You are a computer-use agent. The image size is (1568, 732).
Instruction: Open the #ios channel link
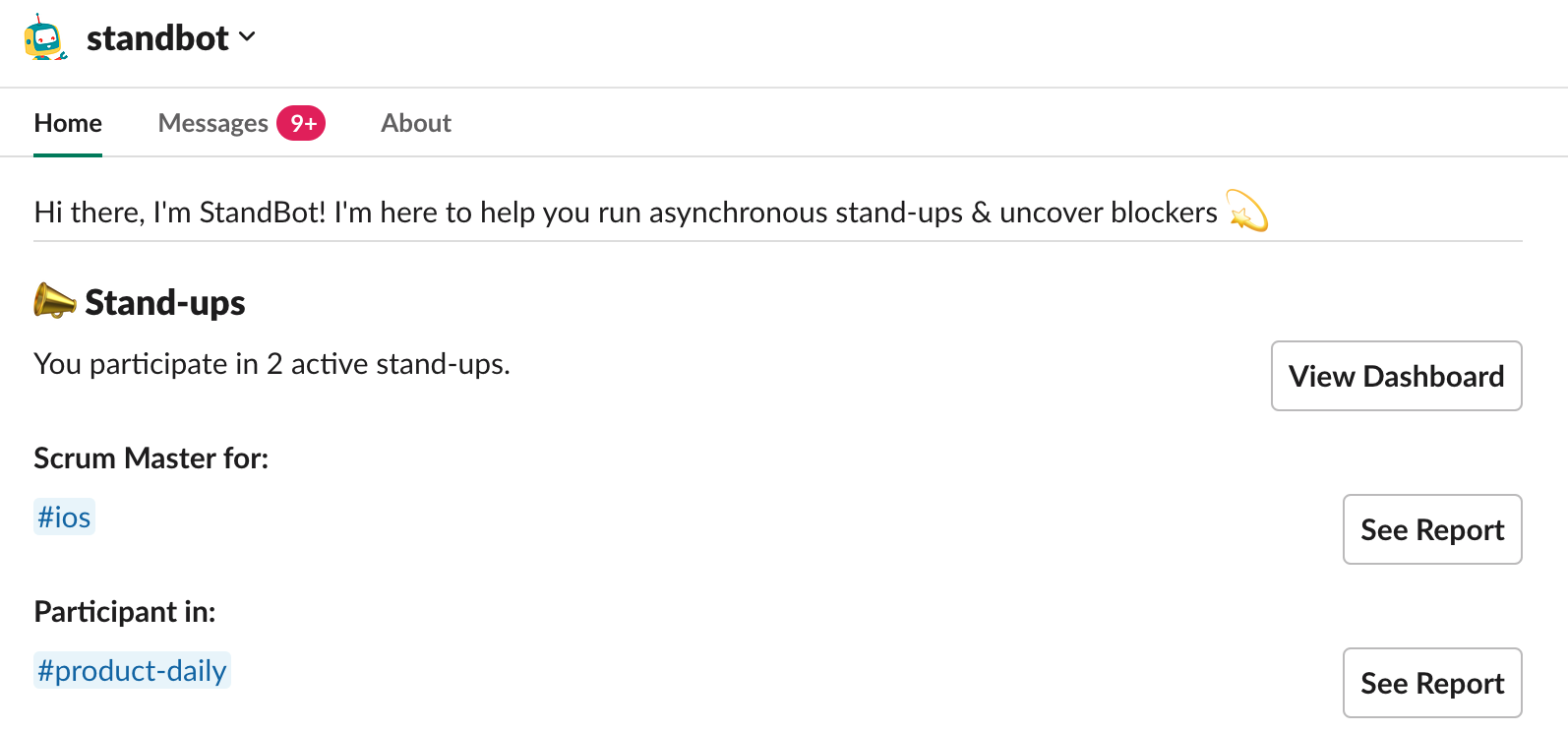pos(64,517)
